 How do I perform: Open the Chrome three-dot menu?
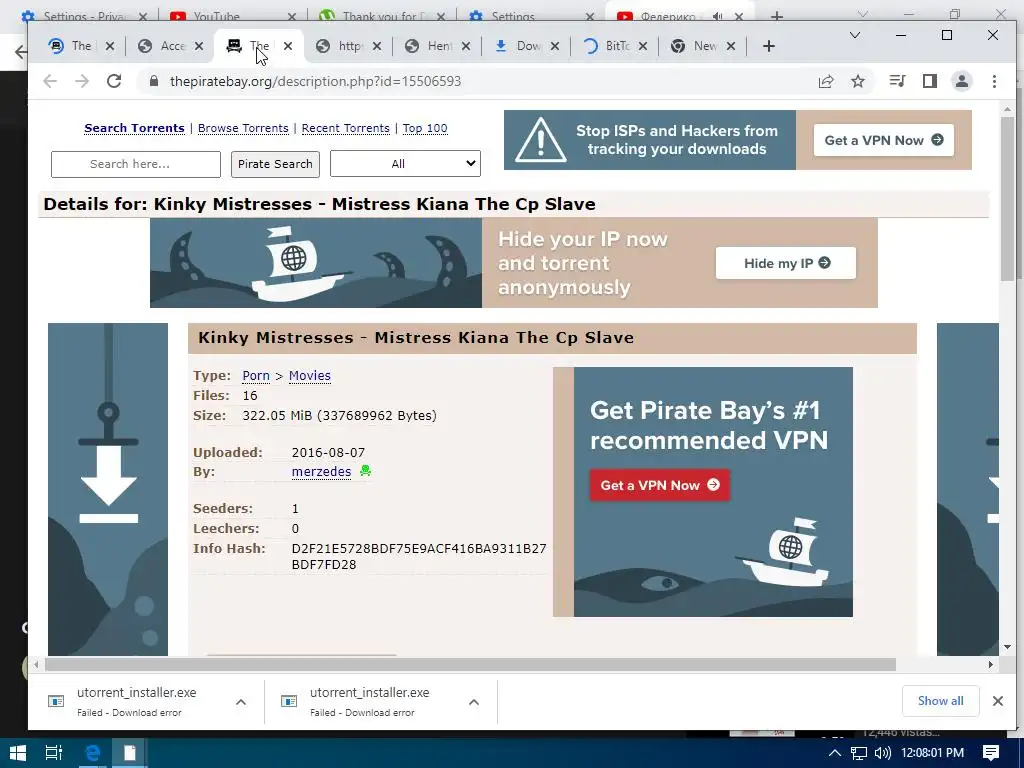pyautogui.click(x=994, y=81)
